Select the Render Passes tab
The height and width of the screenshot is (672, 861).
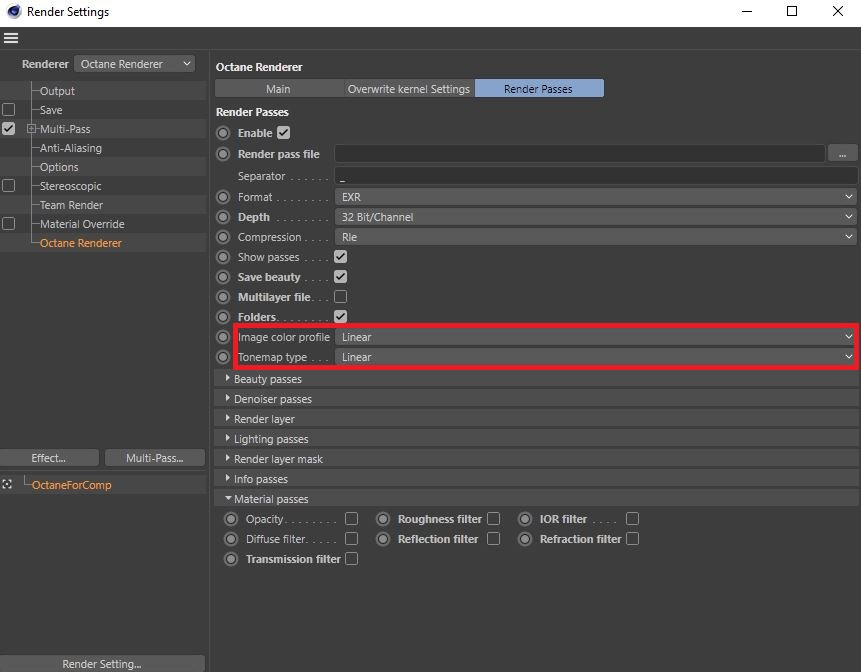[539, 89]
